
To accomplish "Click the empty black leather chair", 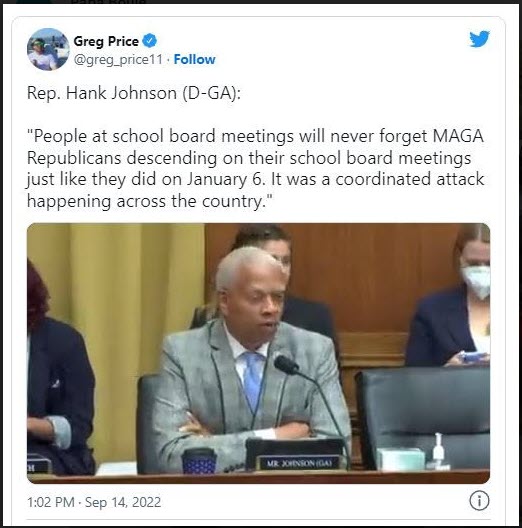I will click(424, 416).
